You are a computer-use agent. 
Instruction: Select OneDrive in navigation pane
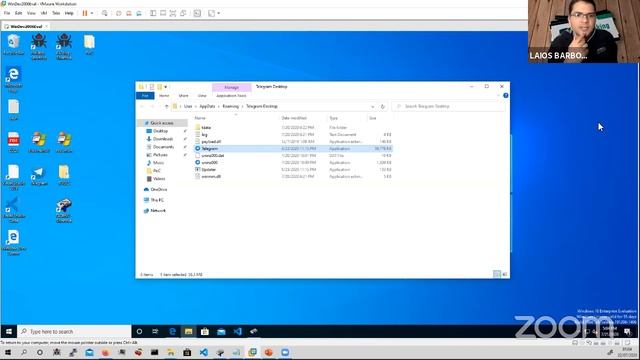tap(158, 189)
